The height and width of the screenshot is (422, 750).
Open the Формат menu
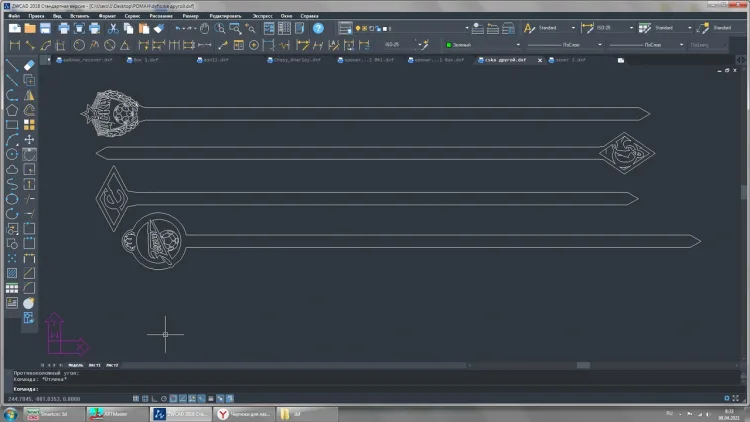tap(107, 16)
